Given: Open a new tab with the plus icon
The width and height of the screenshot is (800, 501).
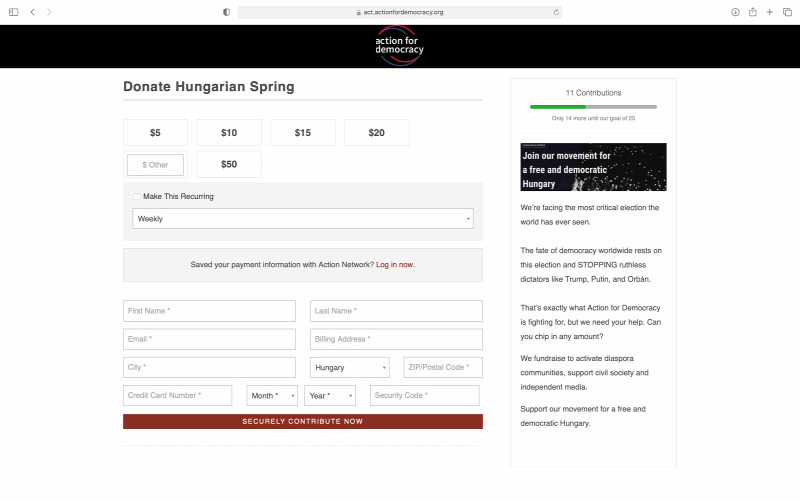Looking at the screenshot, I should coord(769,12).
